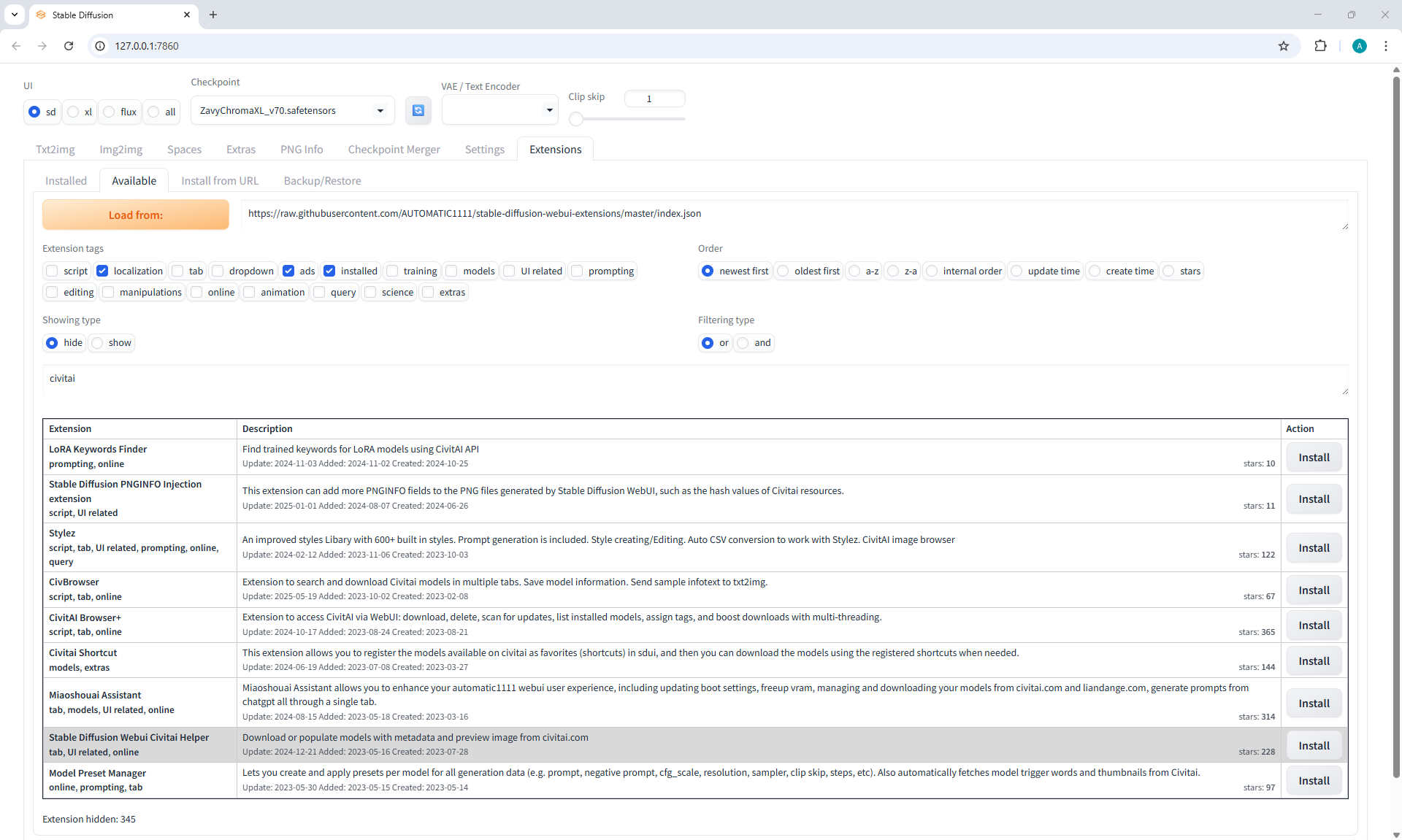Click the refresh checkpoint list icon

[x=418, y=110]
